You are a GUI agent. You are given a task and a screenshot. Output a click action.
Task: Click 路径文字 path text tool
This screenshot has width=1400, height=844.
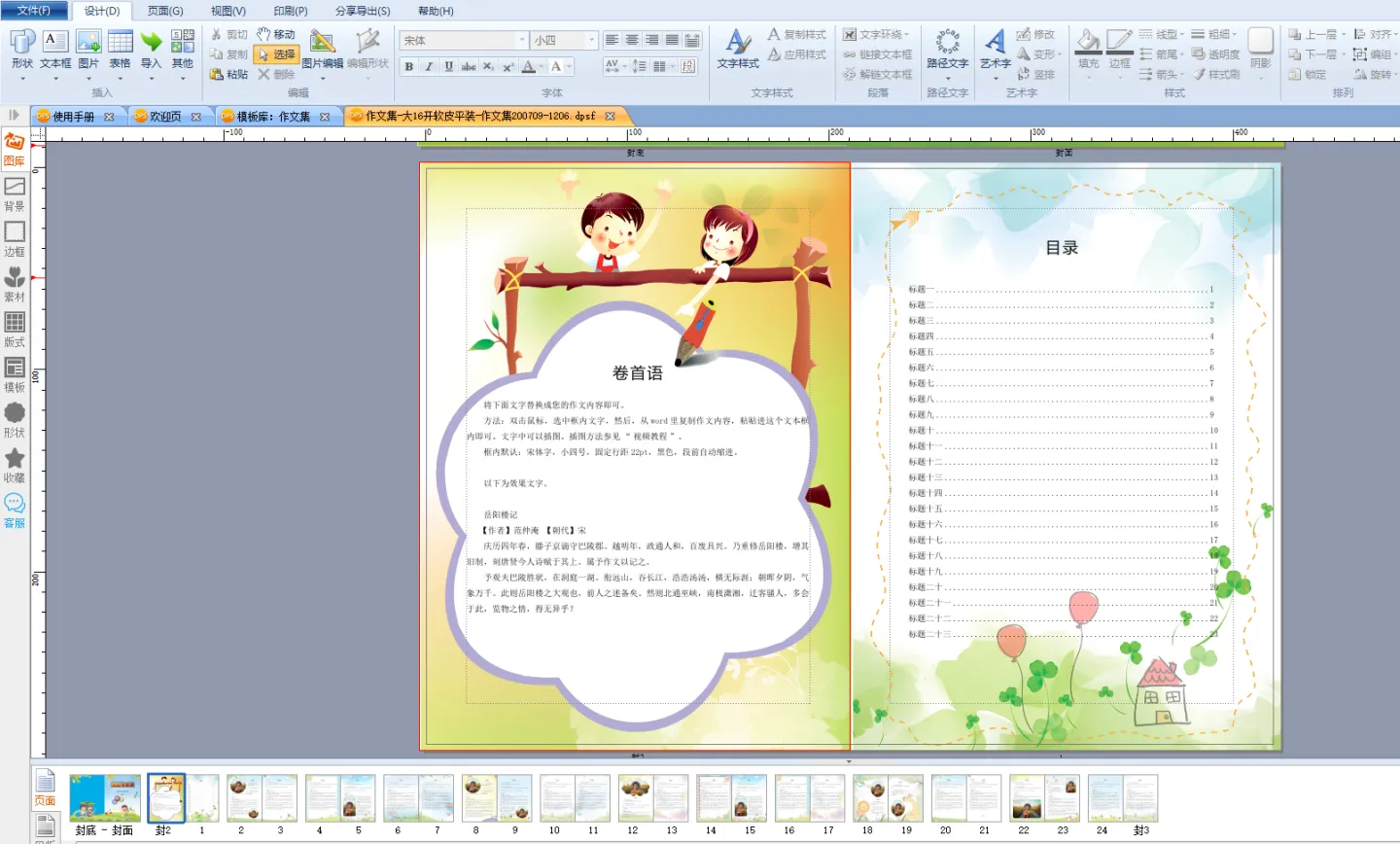coord(947,49)
